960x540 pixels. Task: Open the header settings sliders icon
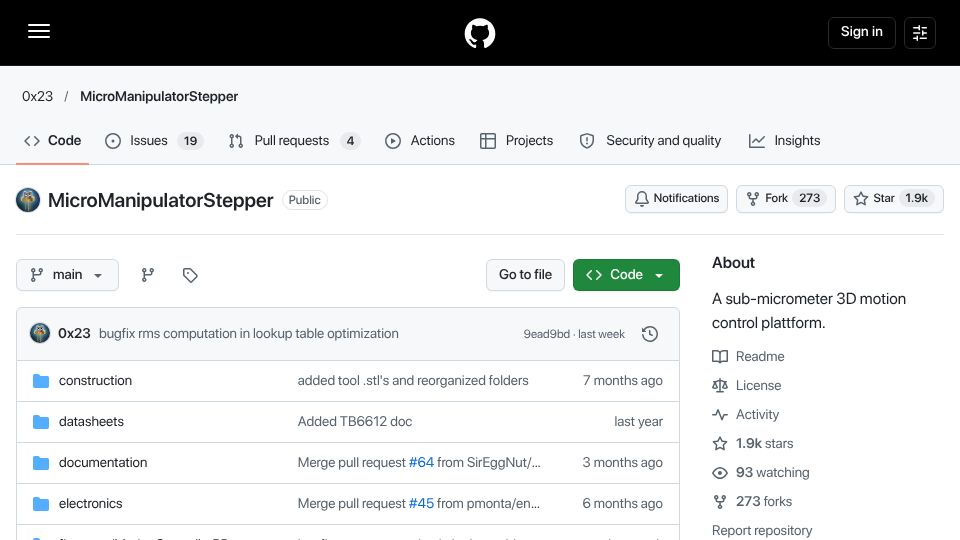920,32
